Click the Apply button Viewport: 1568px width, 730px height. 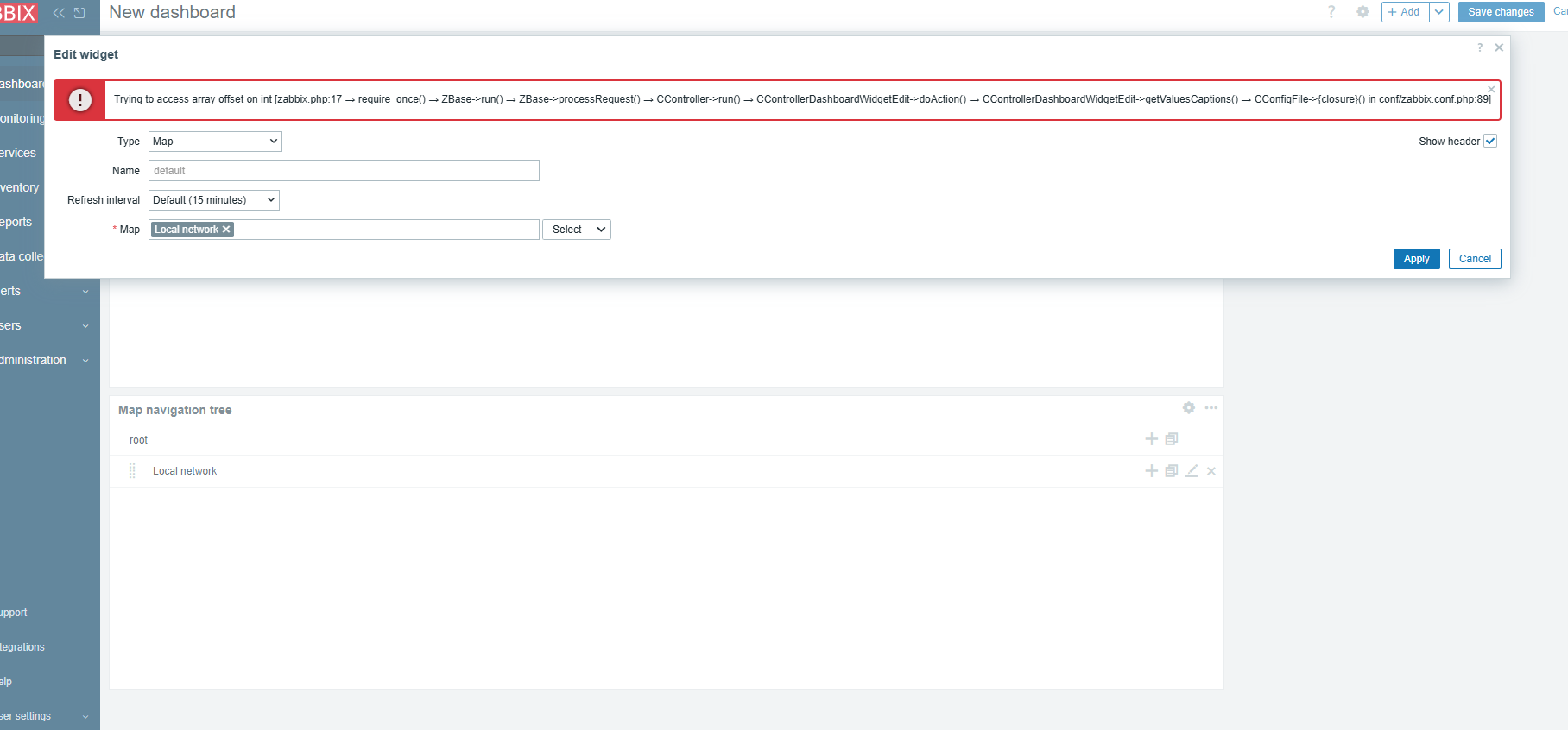pyautogui.click(x=1416, y=259)
